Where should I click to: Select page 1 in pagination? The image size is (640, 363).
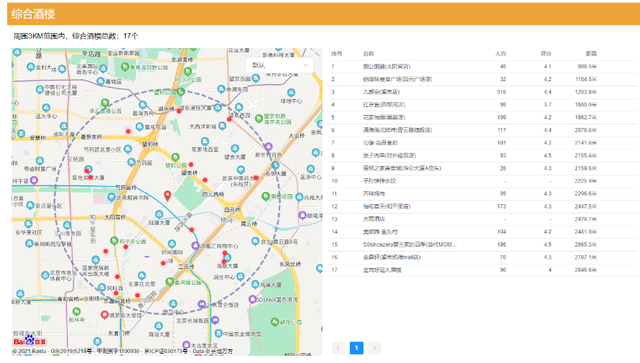356,348
